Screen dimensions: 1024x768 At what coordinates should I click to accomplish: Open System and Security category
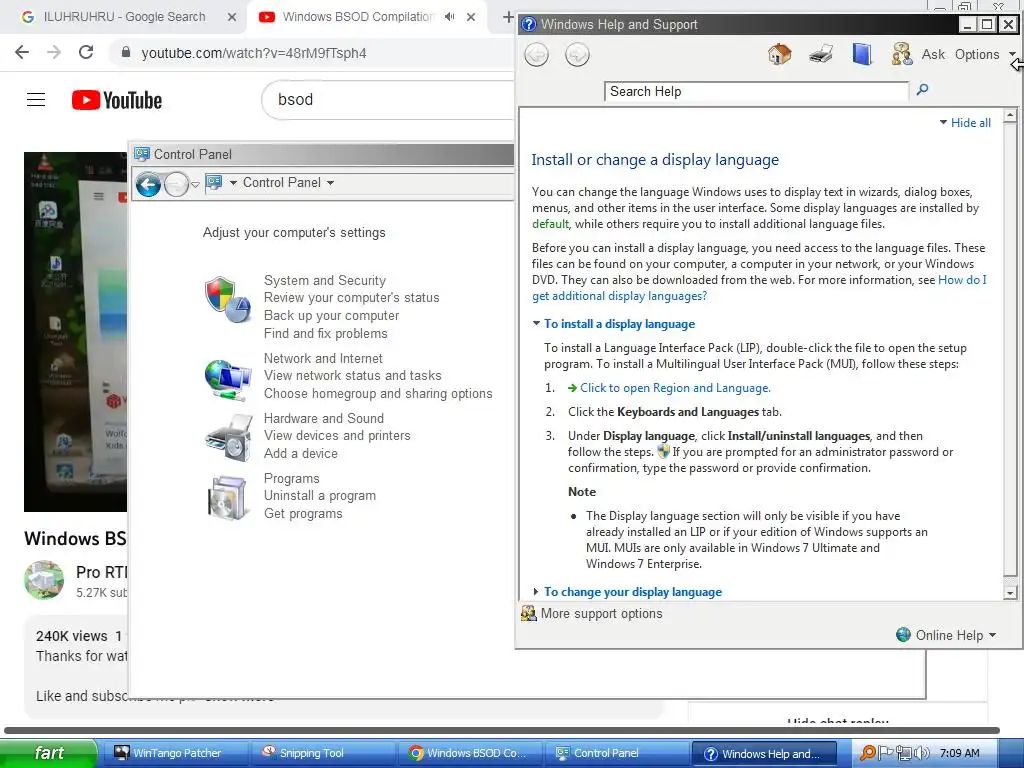[325, 280]
